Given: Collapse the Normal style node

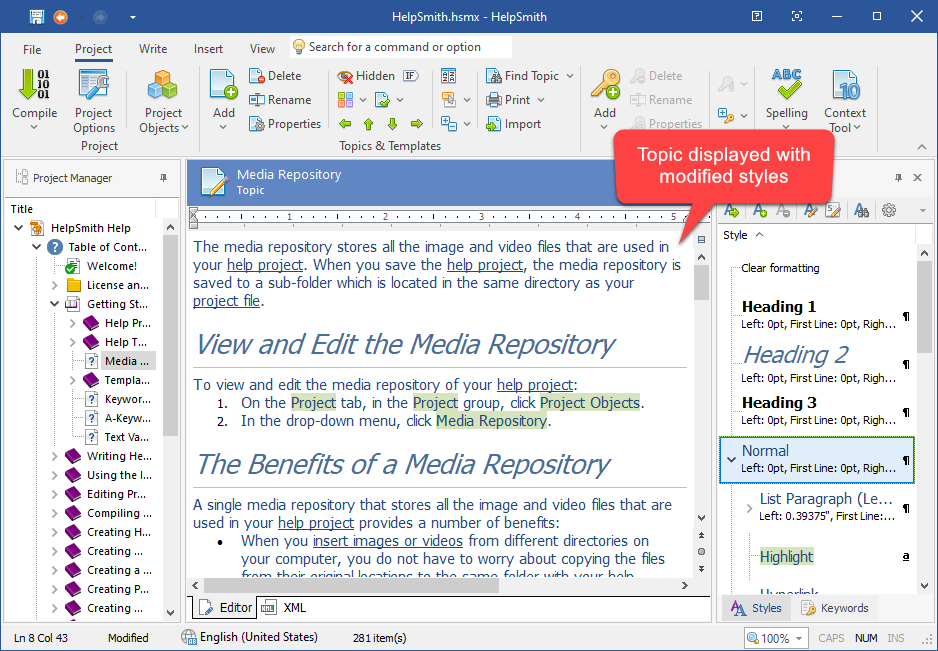Looking at the screenshot, I should (731, 460).
